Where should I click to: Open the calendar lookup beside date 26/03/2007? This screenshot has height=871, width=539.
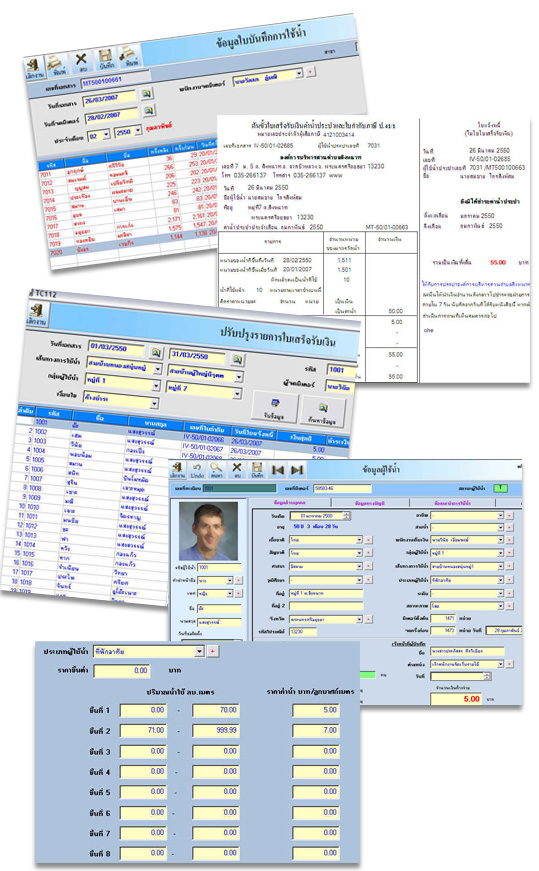tap(147, 94)
